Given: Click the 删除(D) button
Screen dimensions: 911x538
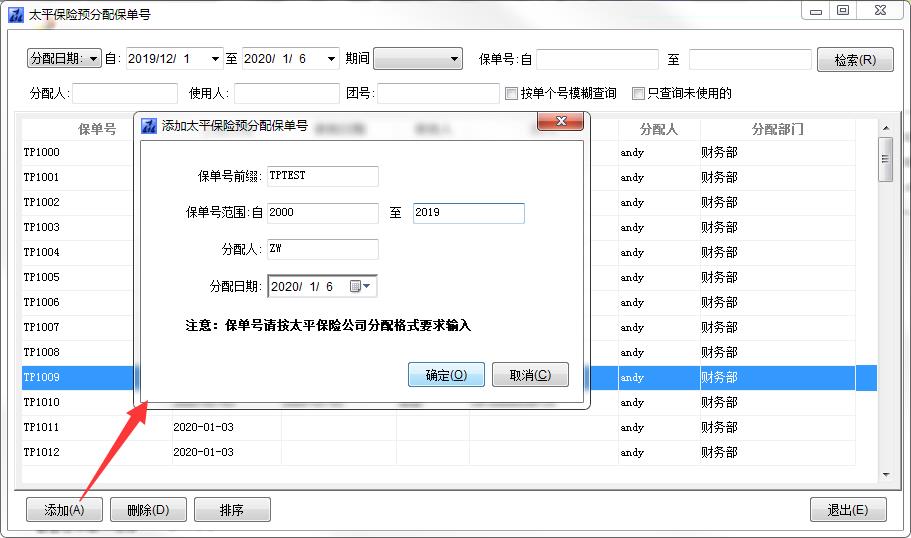Looking at the screenshot, I should tap(148, 510).
